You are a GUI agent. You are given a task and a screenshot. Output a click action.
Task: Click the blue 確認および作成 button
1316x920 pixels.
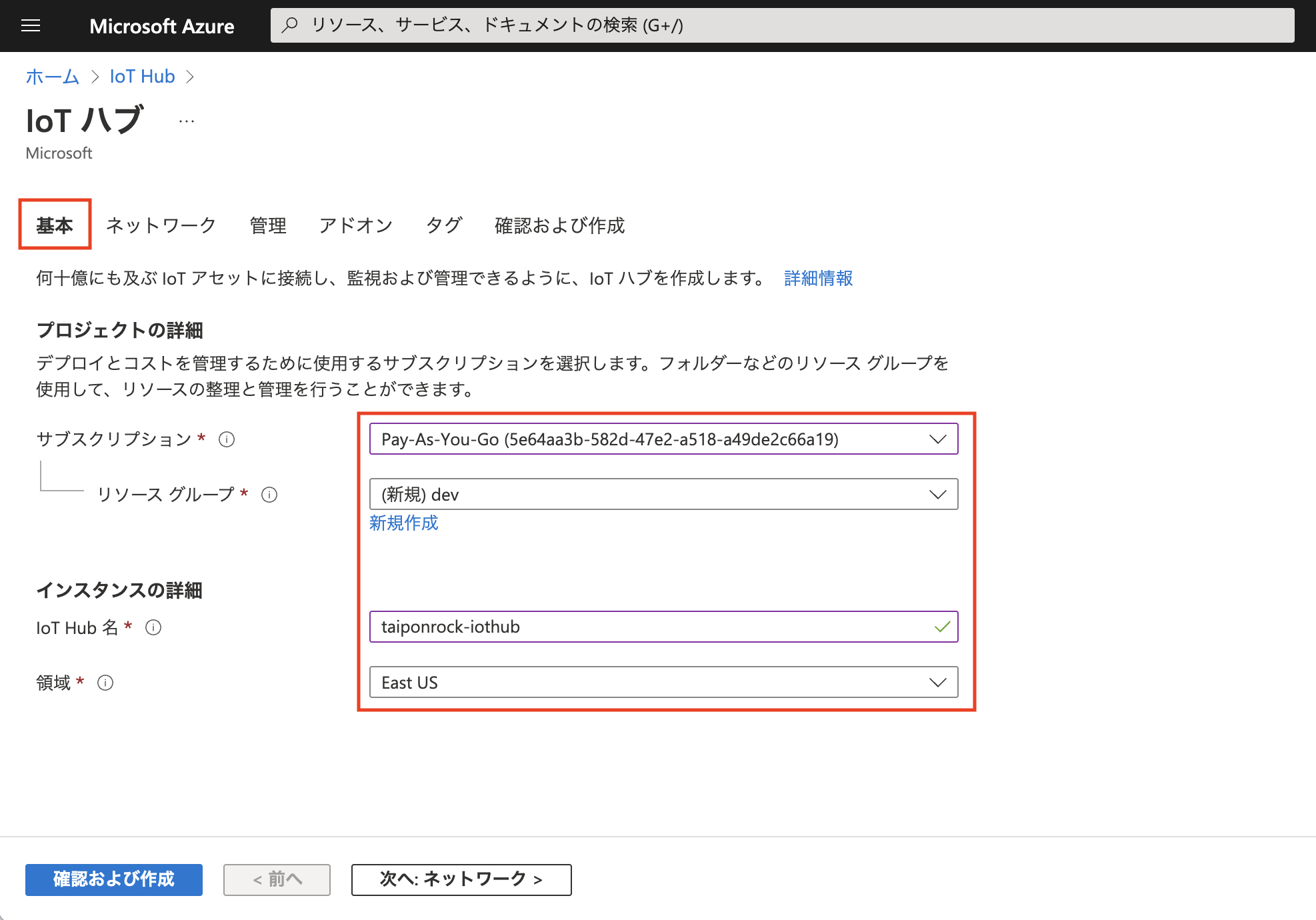(114, 879)
